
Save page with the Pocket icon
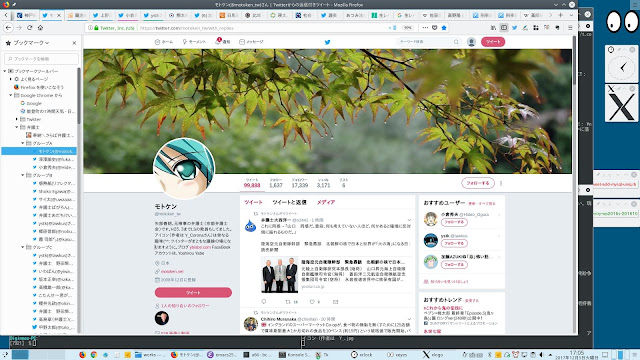[434, 28]
